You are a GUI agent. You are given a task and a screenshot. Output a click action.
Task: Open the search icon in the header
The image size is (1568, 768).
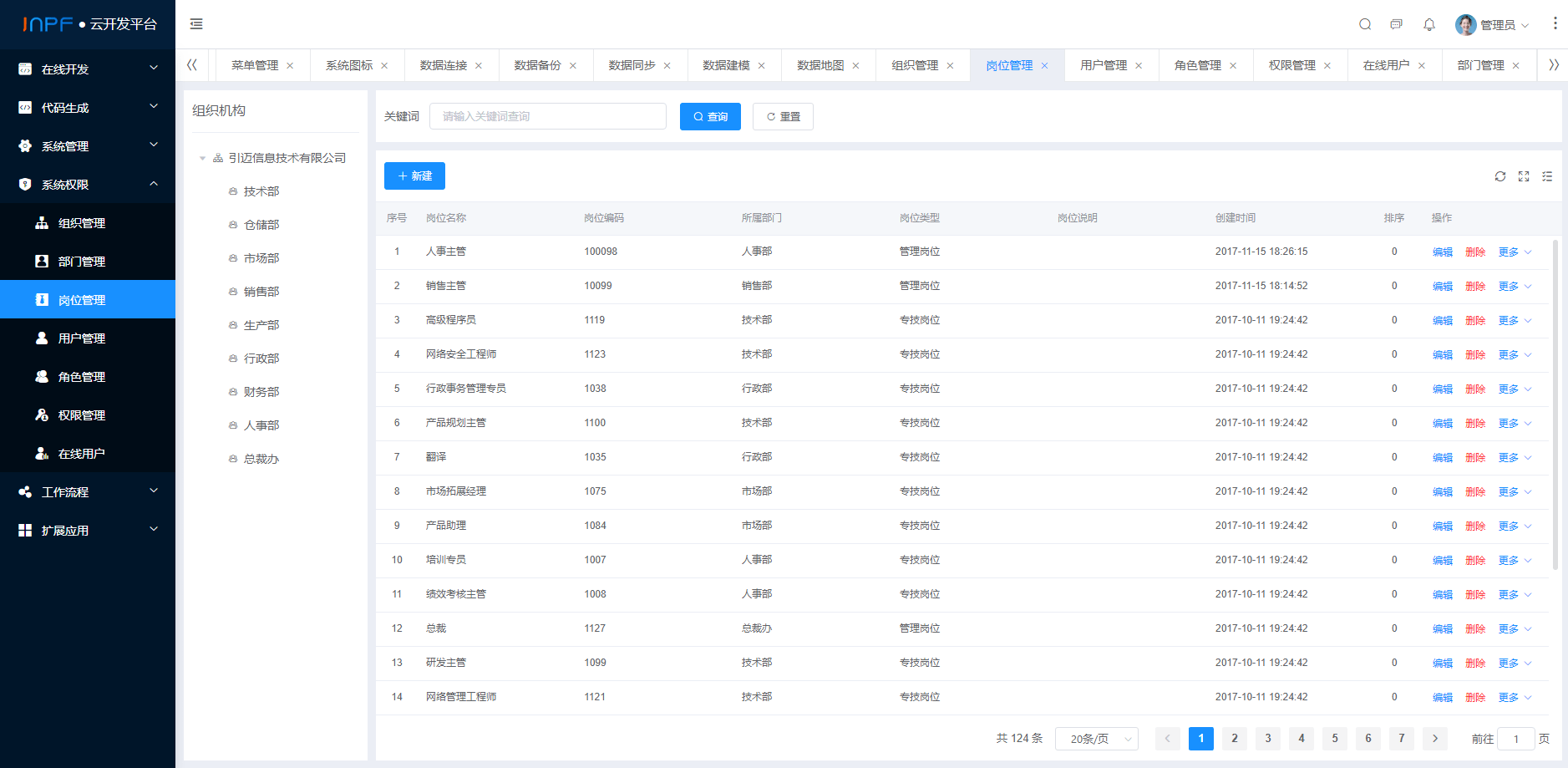coord(1365,24)
